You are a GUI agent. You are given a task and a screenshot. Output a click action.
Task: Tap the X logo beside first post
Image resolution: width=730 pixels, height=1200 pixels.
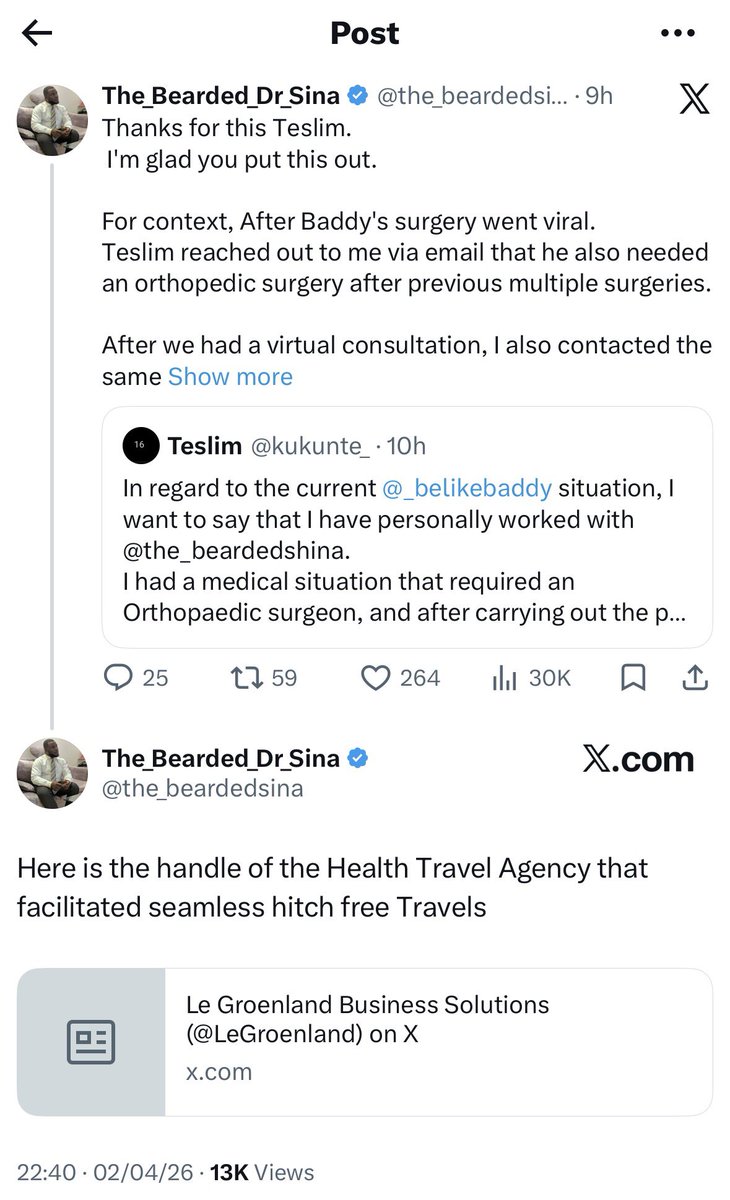693,100
